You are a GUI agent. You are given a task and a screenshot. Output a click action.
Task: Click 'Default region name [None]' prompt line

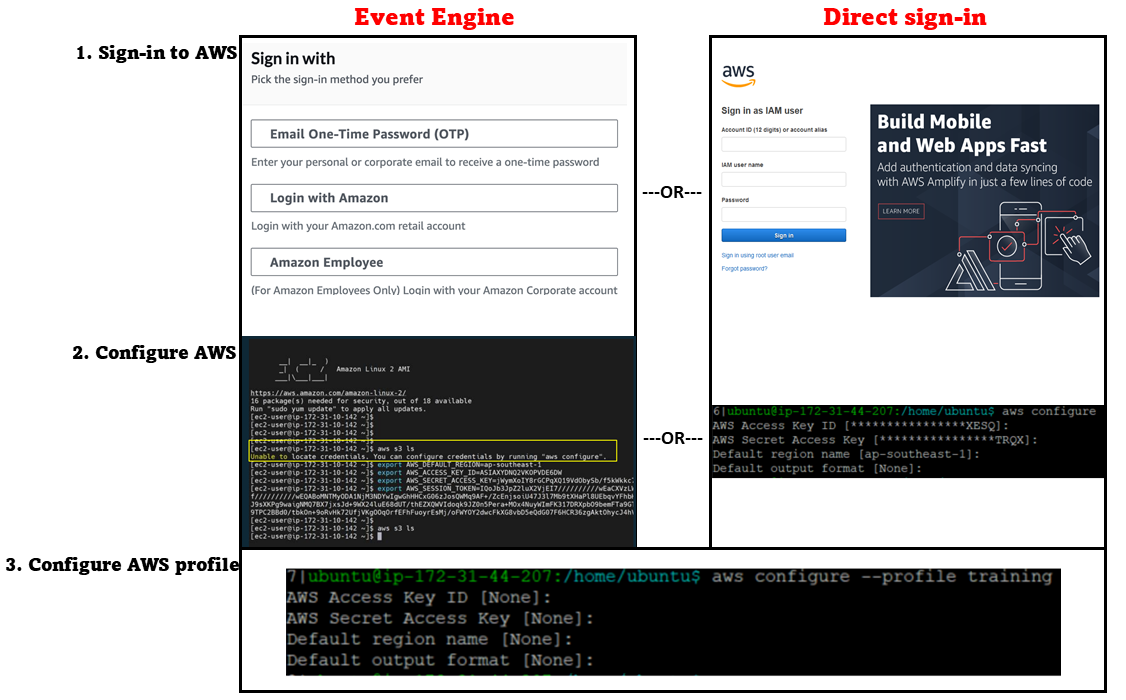click(x=429, y=639)
